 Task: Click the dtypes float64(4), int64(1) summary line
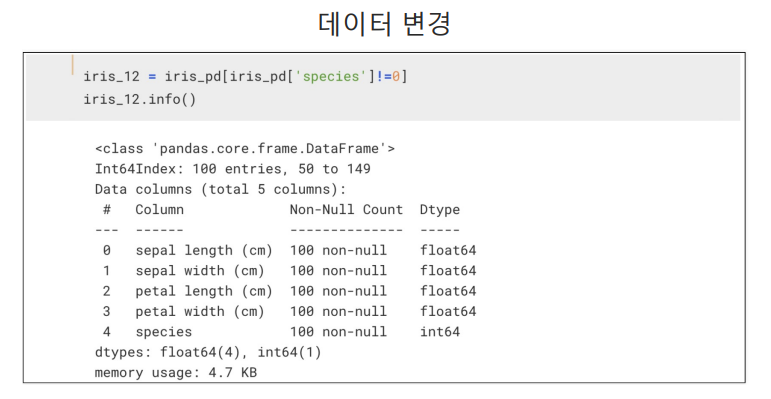(208, 352)
